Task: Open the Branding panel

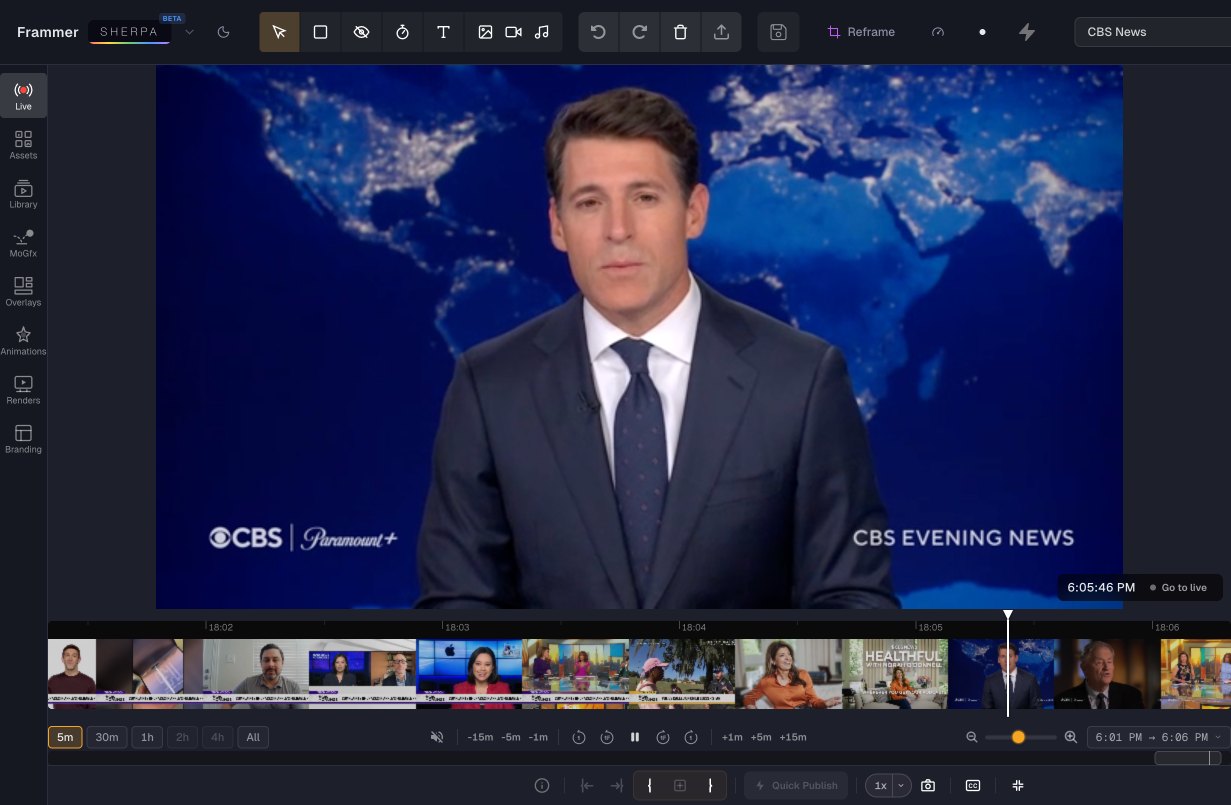Action: click(23, 439)
